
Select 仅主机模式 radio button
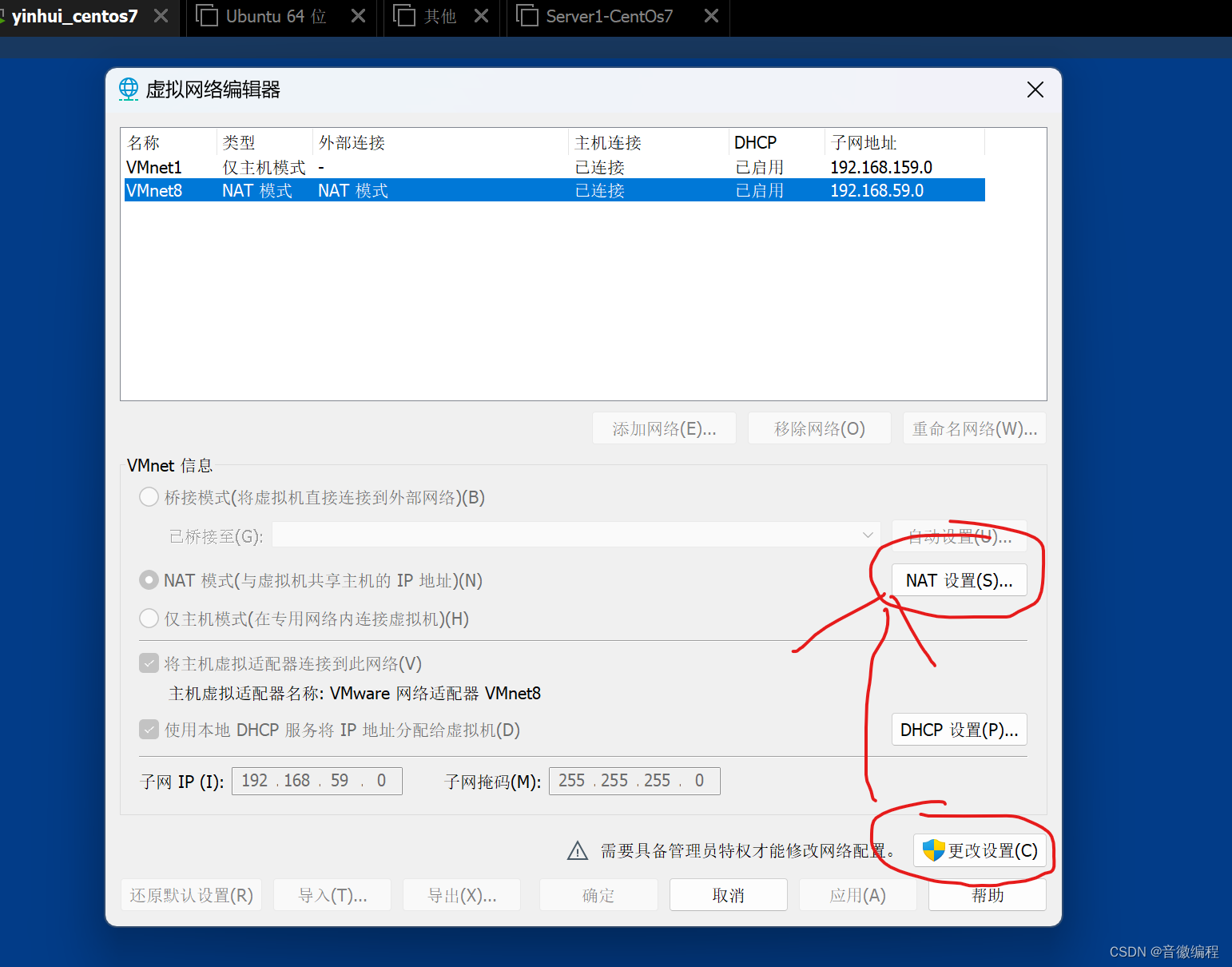[x=149, y=619]
